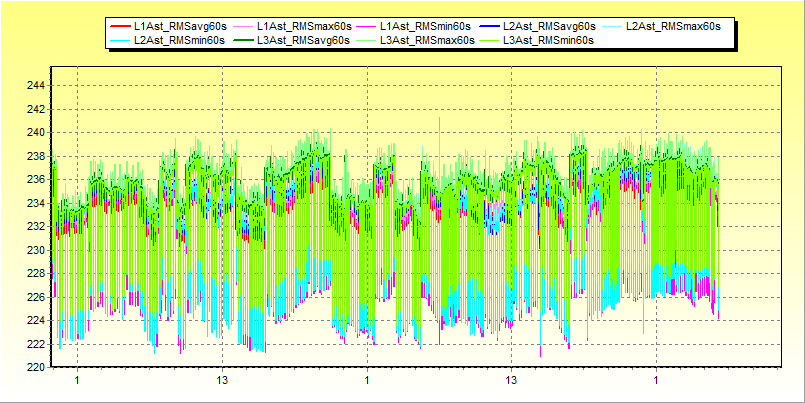The width and height of the screenshot is (805, 403).
Task: Select the L2Ast_RMSavg60s legend label
Action: click(x=549, y=25)
